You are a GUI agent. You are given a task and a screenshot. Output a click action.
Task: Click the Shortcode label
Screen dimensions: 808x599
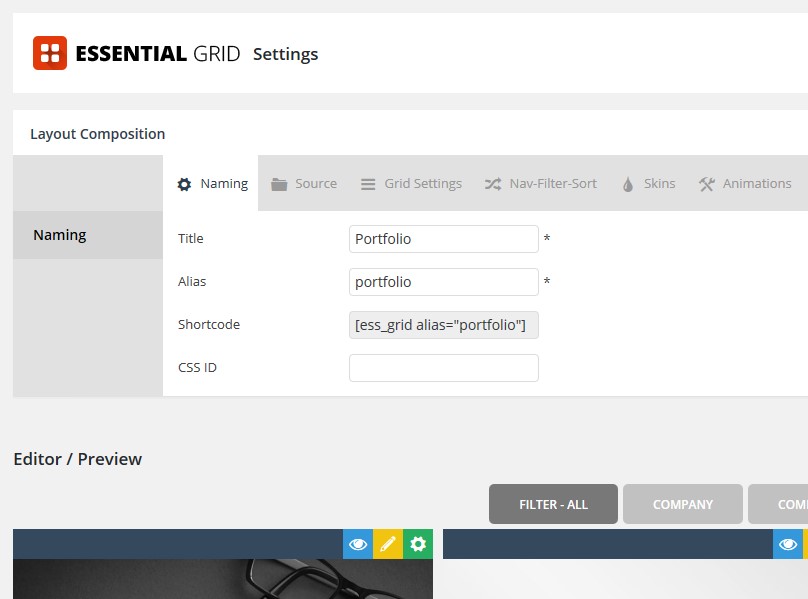click(x=209, y=324)
